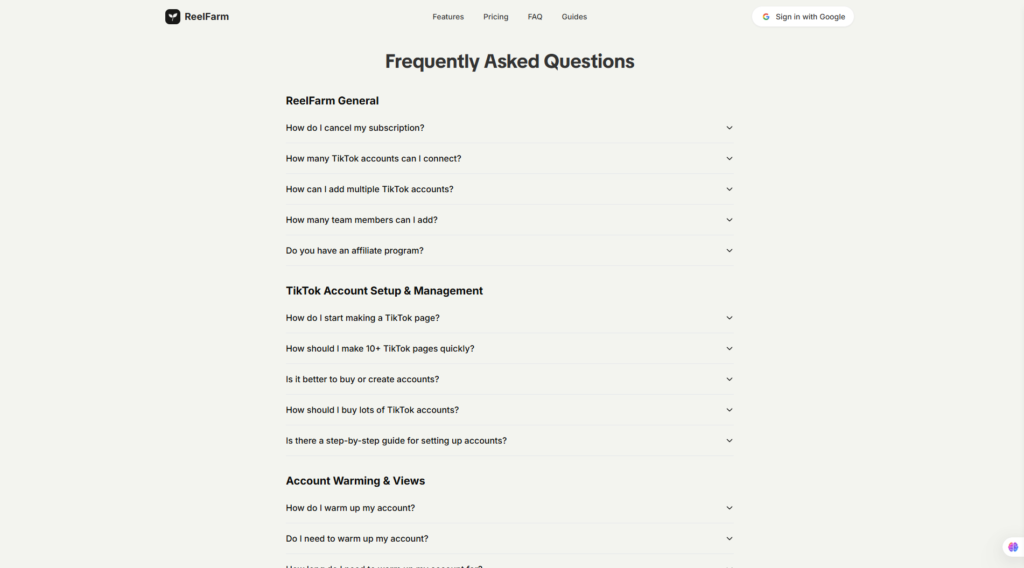Open the purple chat widget icon
The height and width of the screenshot is (568, 1024).
click(1013, 547)
